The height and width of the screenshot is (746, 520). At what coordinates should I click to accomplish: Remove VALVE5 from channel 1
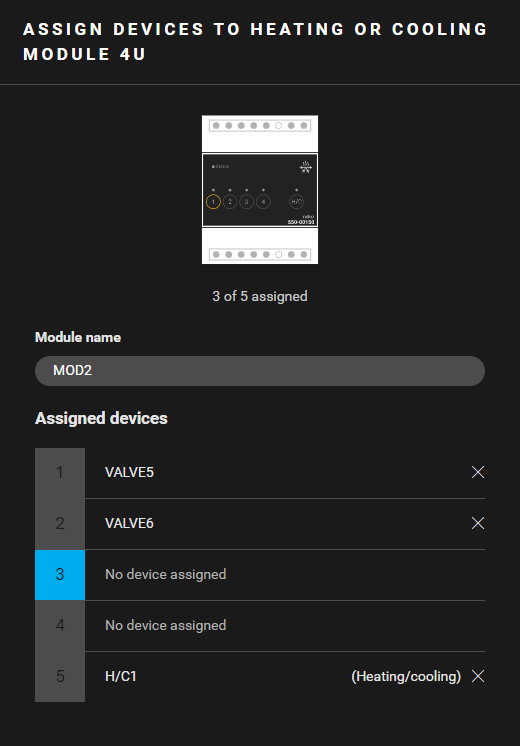tap(478, 472)
